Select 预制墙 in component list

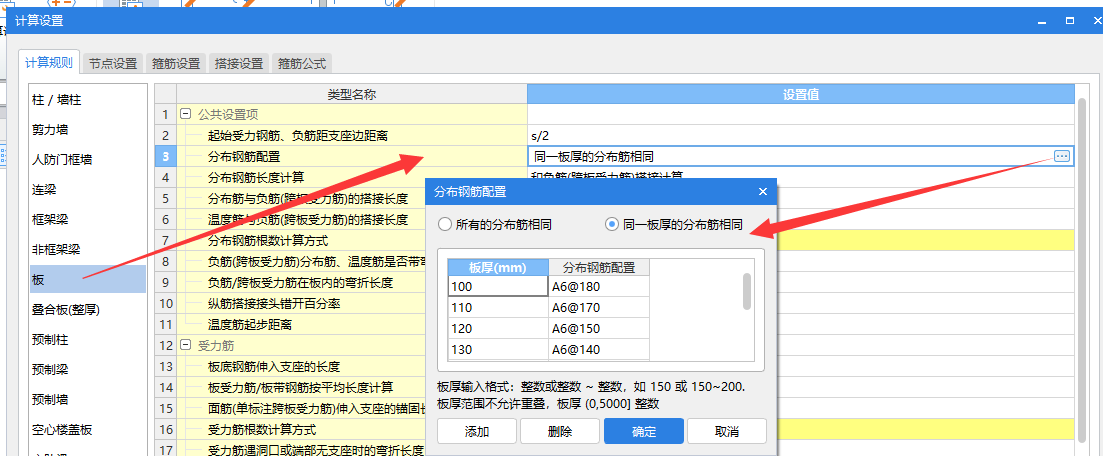click(88, 399)
